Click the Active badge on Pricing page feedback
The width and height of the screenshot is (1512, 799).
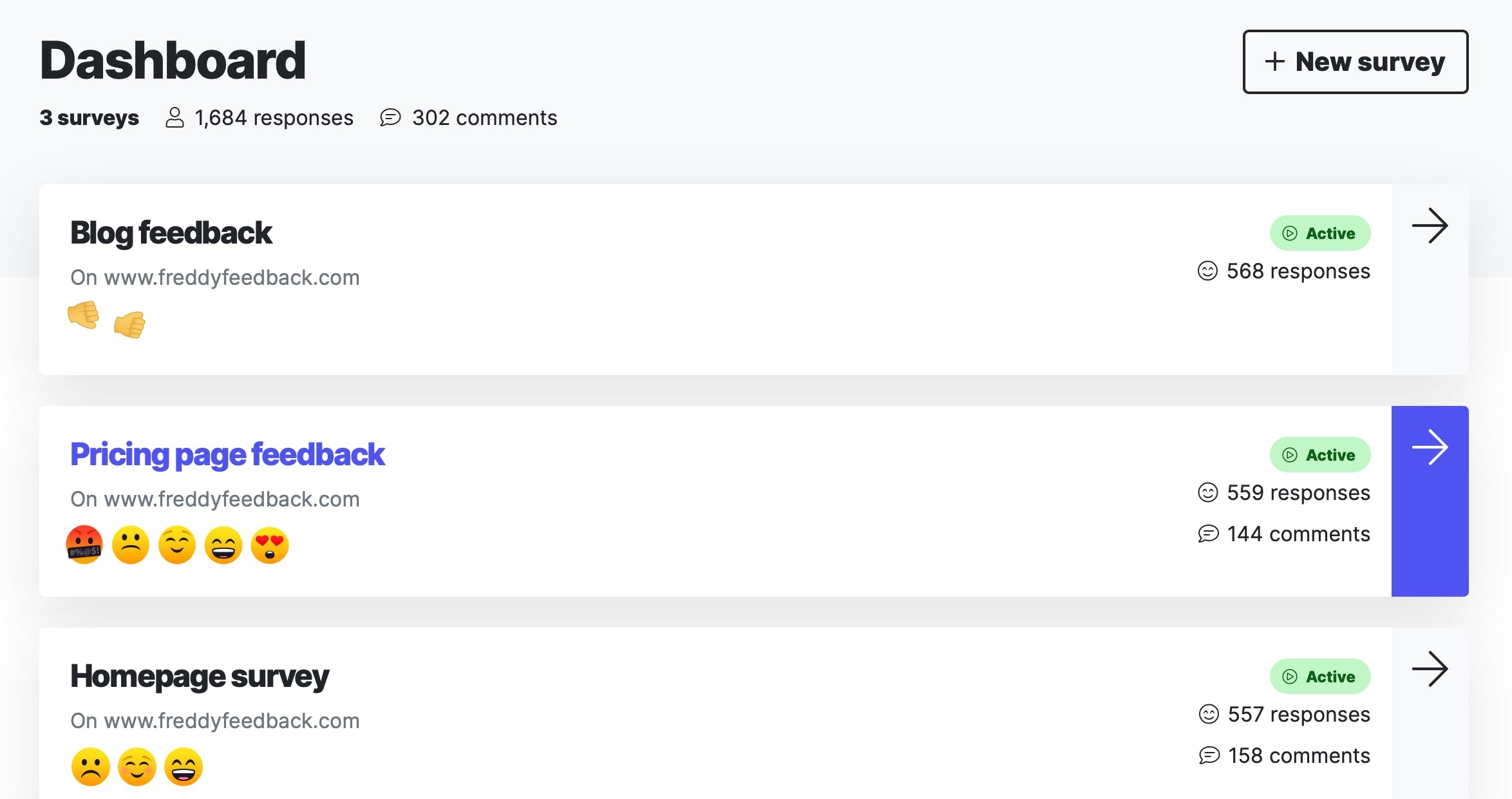pos(1320,455)
